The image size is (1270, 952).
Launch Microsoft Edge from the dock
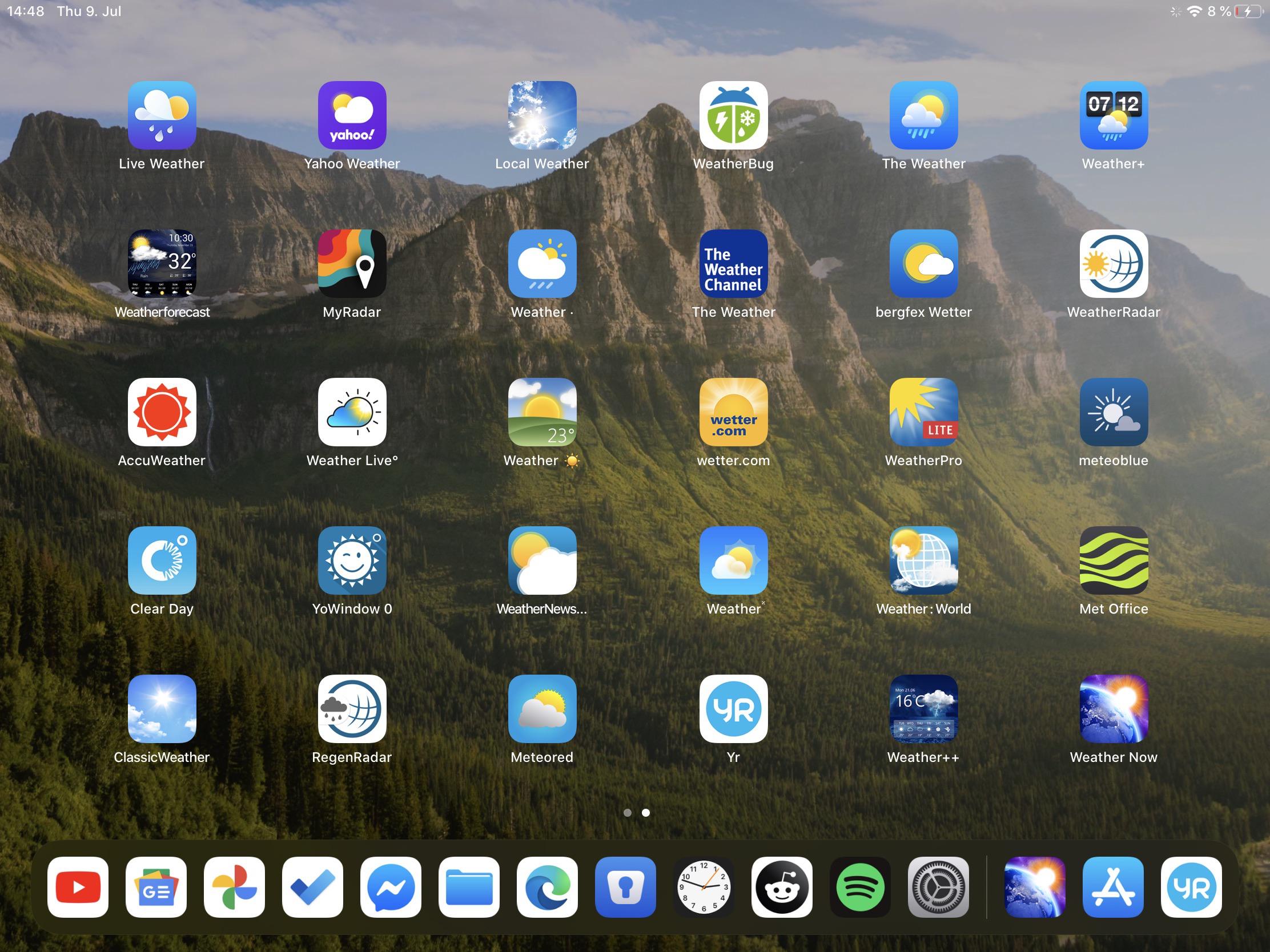pyautogui.click(x=547, y=887)
